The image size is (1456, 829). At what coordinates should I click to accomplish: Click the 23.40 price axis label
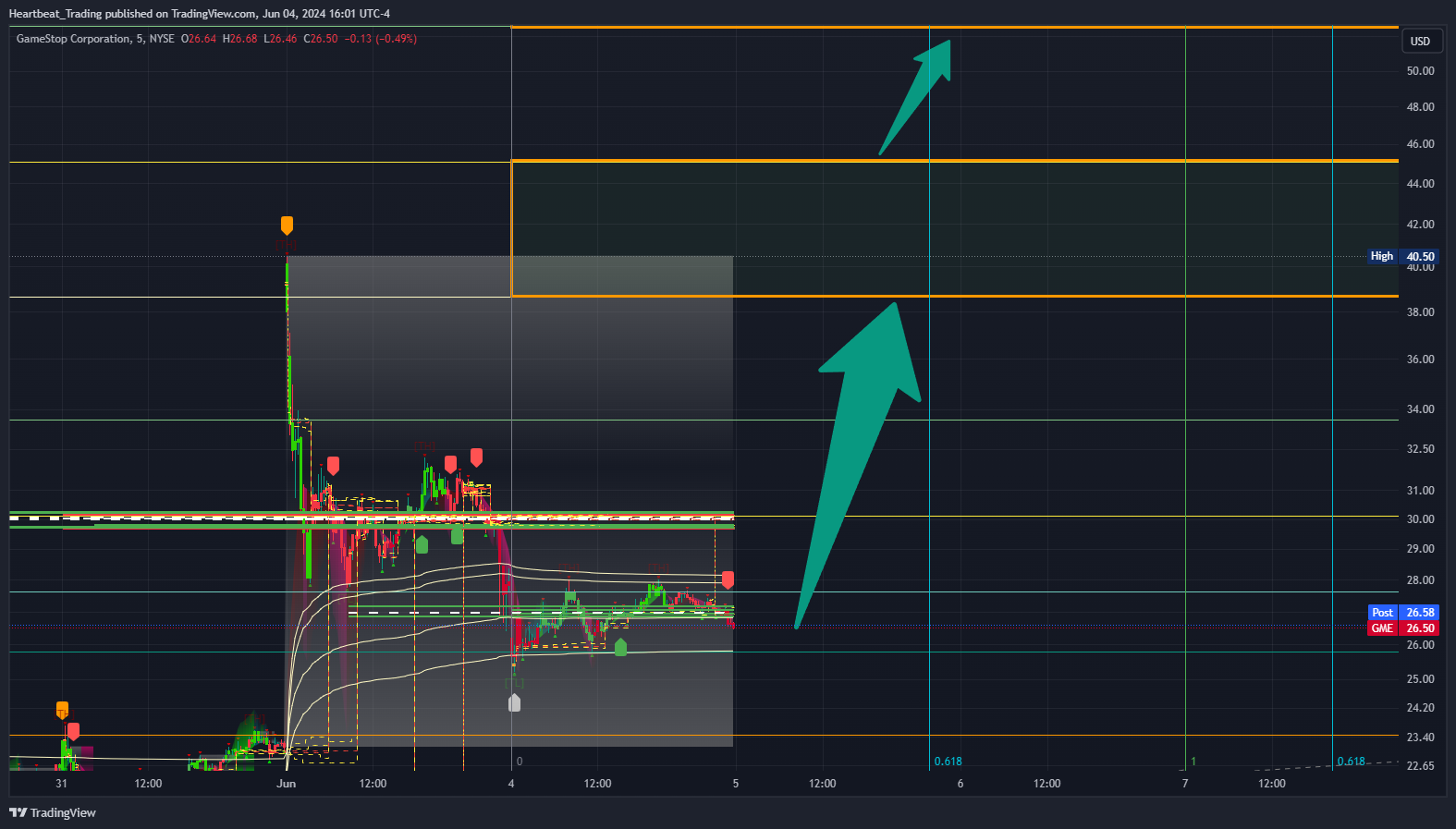point(1420,737)
